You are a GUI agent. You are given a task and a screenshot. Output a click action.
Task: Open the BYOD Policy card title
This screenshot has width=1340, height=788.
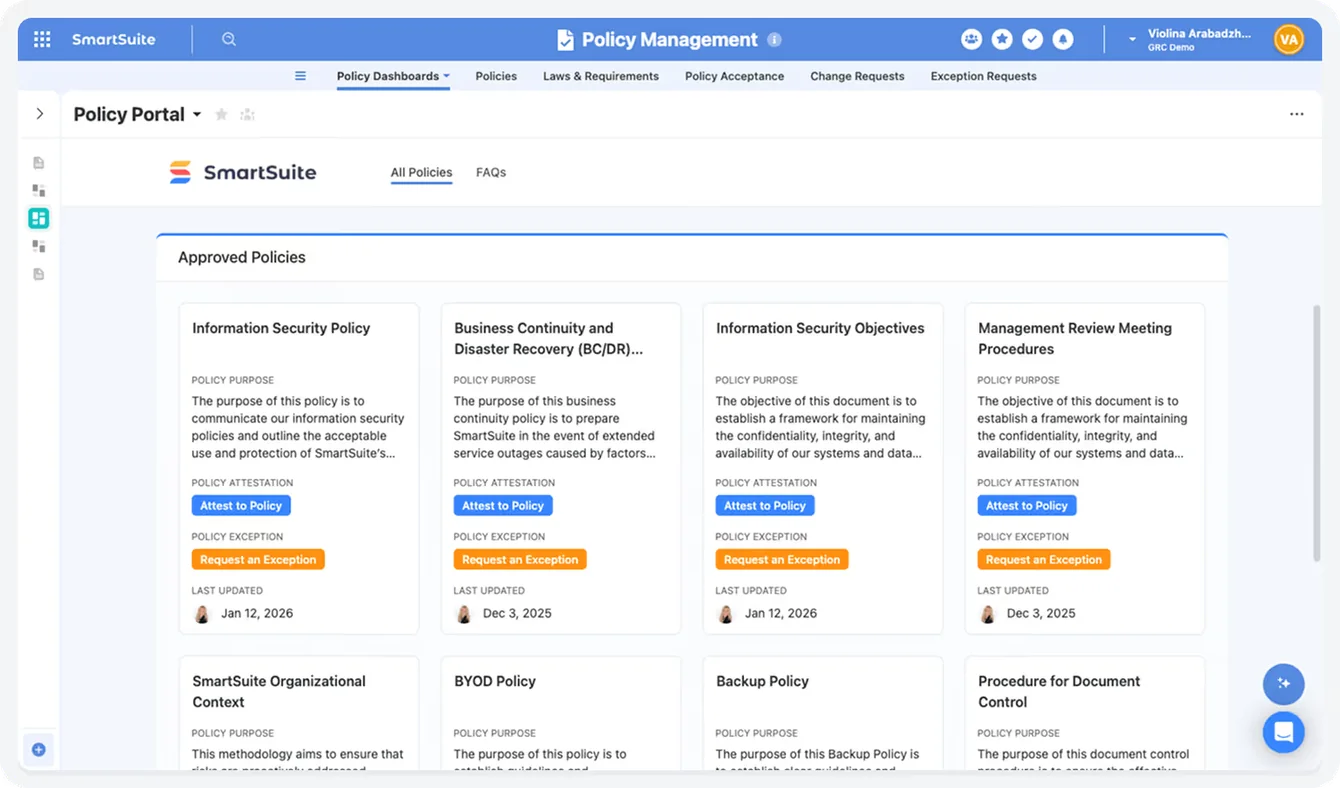point(495,681)
